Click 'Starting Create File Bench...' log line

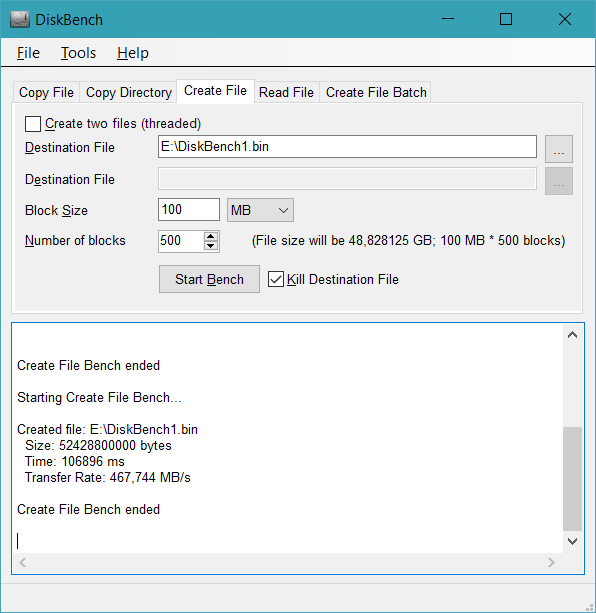point(99,398)
